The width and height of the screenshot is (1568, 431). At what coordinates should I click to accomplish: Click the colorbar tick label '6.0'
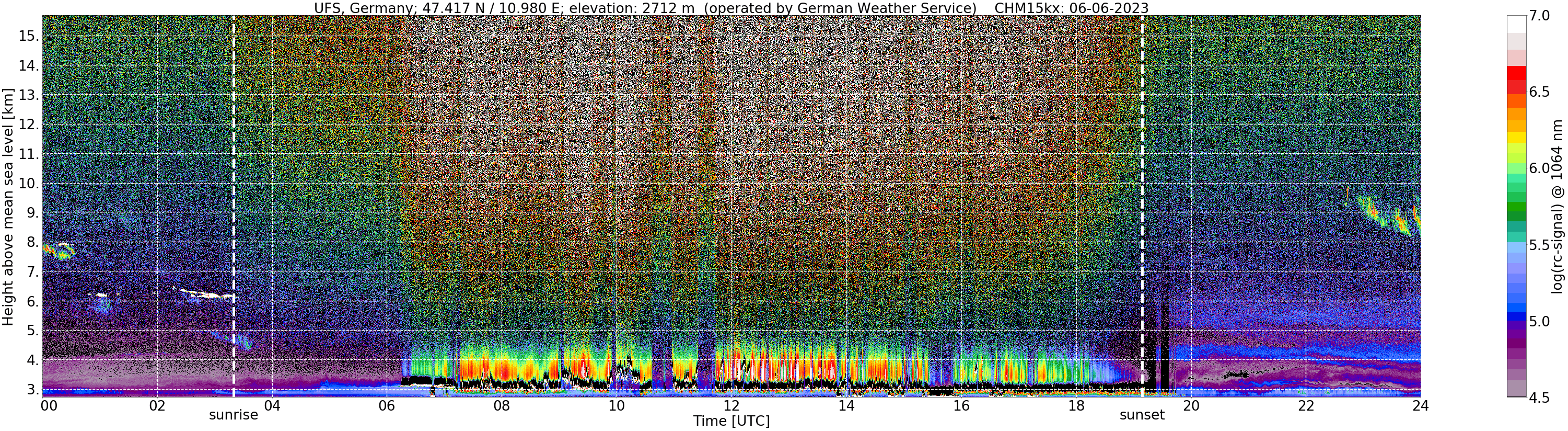(x=1539, y=168)
